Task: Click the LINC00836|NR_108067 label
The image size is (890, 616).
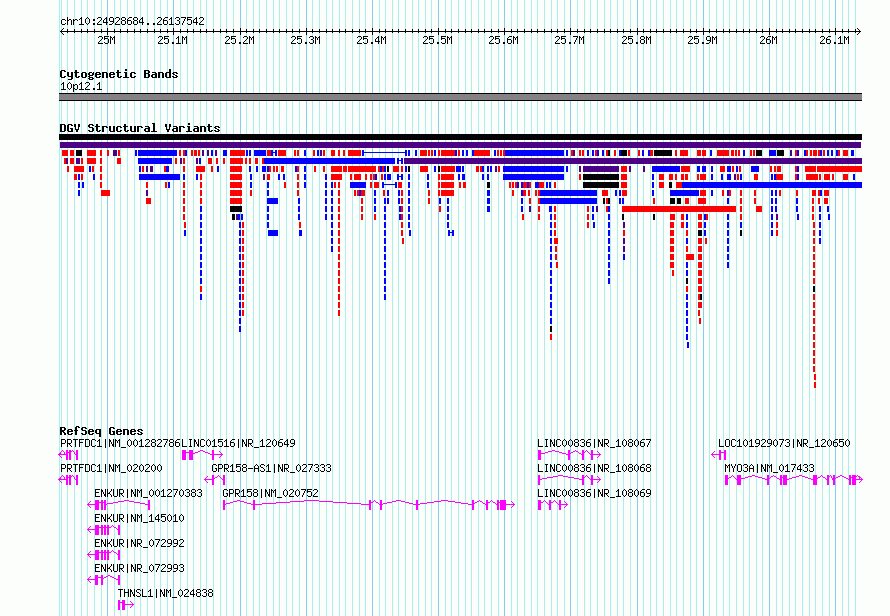Action: click(x=594, y=443)
